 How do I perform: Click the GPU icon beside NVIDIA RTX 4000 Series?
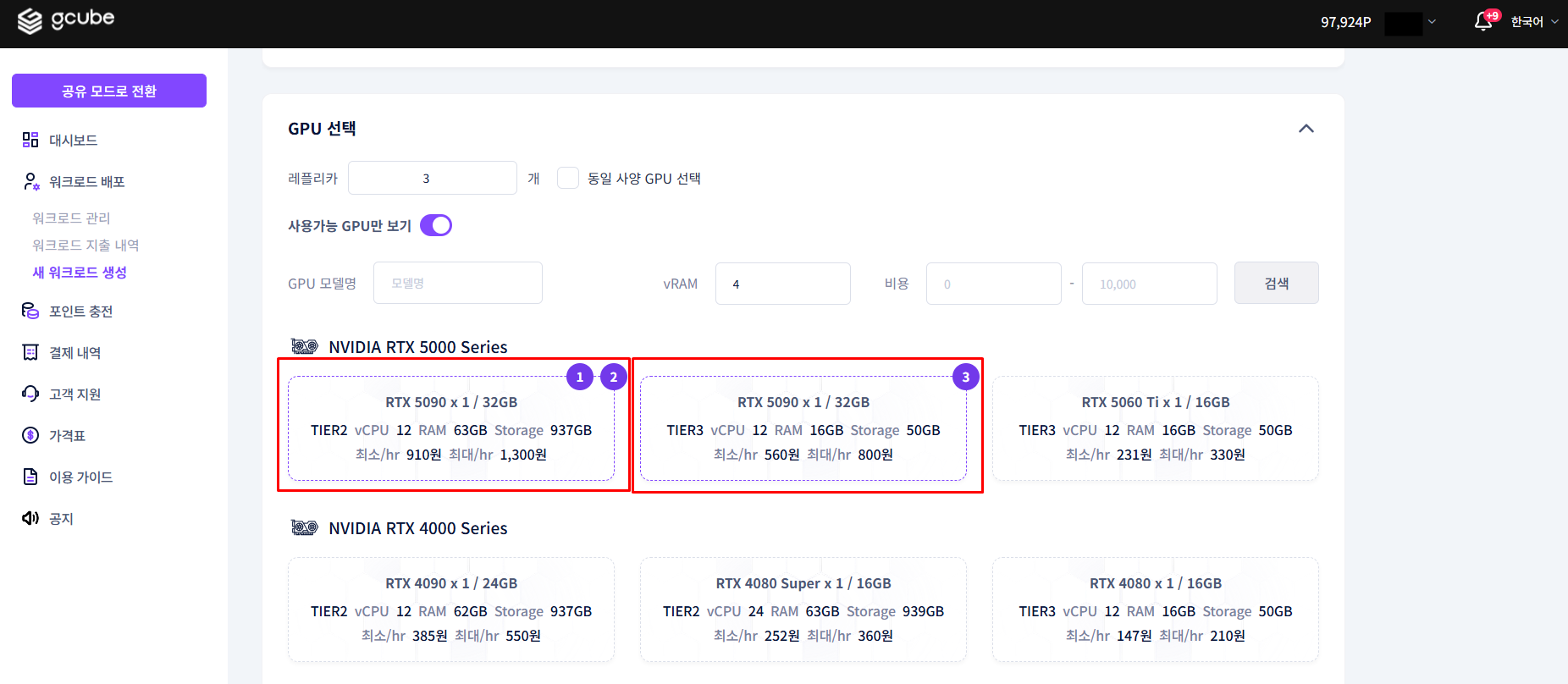(x=305, y=527)
